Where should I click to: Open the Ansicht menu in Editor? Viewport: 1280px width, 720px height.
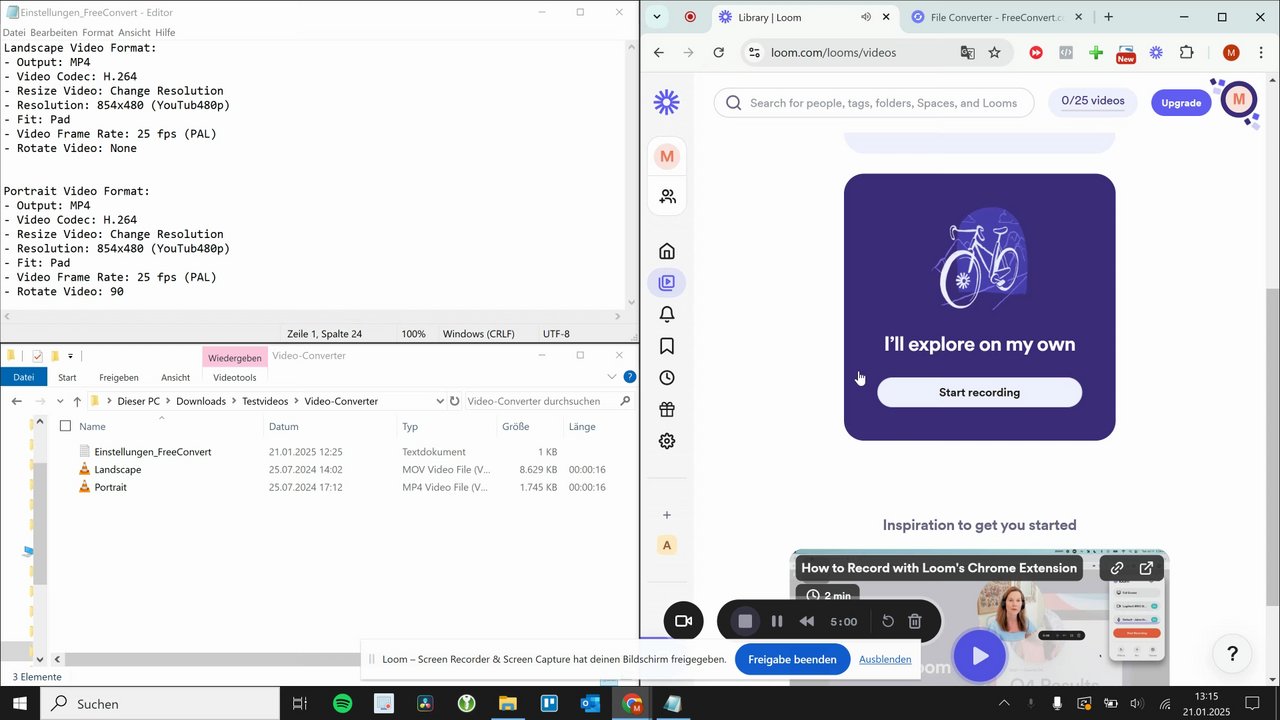(x=134, y=33)
